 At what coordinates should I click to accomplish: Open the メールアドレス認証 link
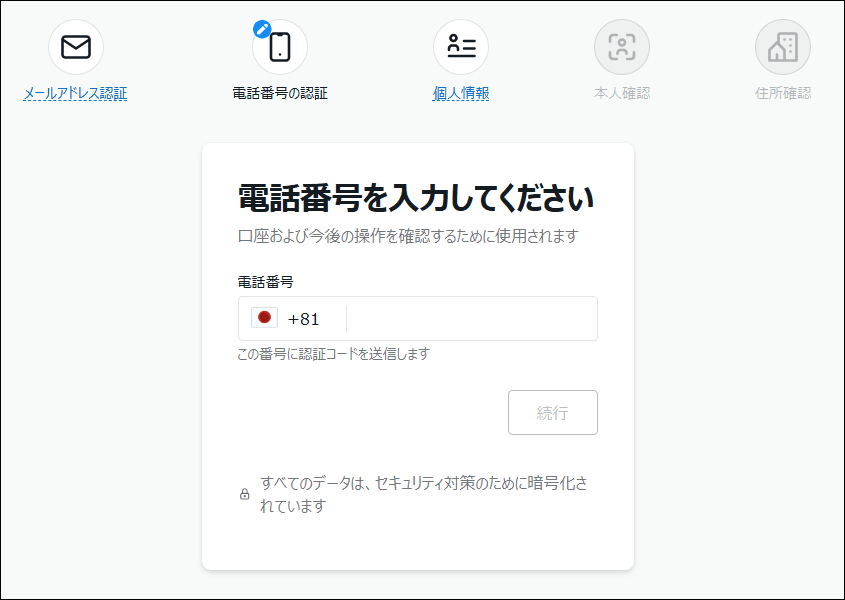point(76,94)
